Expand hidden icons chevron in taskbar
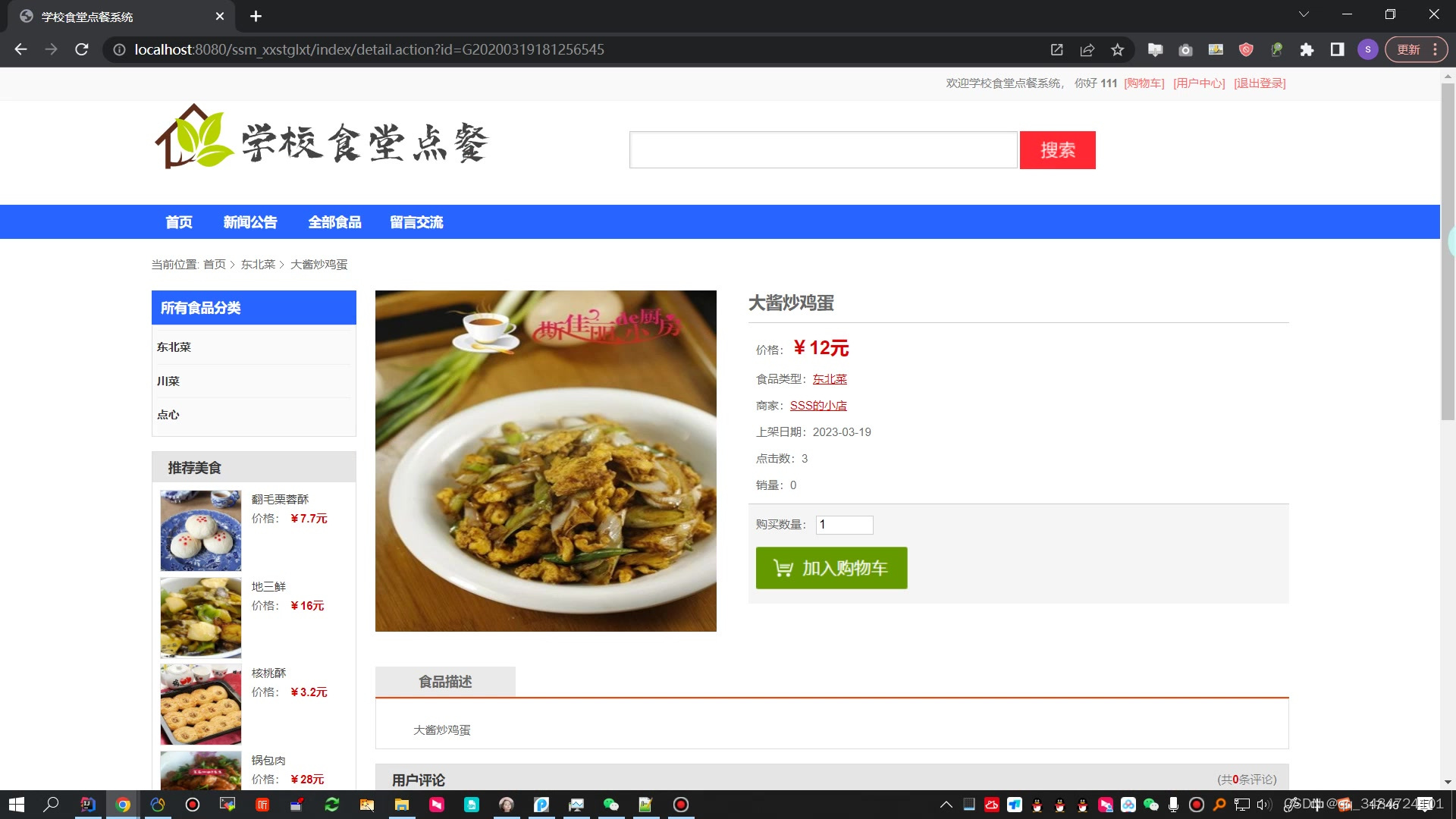This screenshot has height=819, width=1456. 946,805
